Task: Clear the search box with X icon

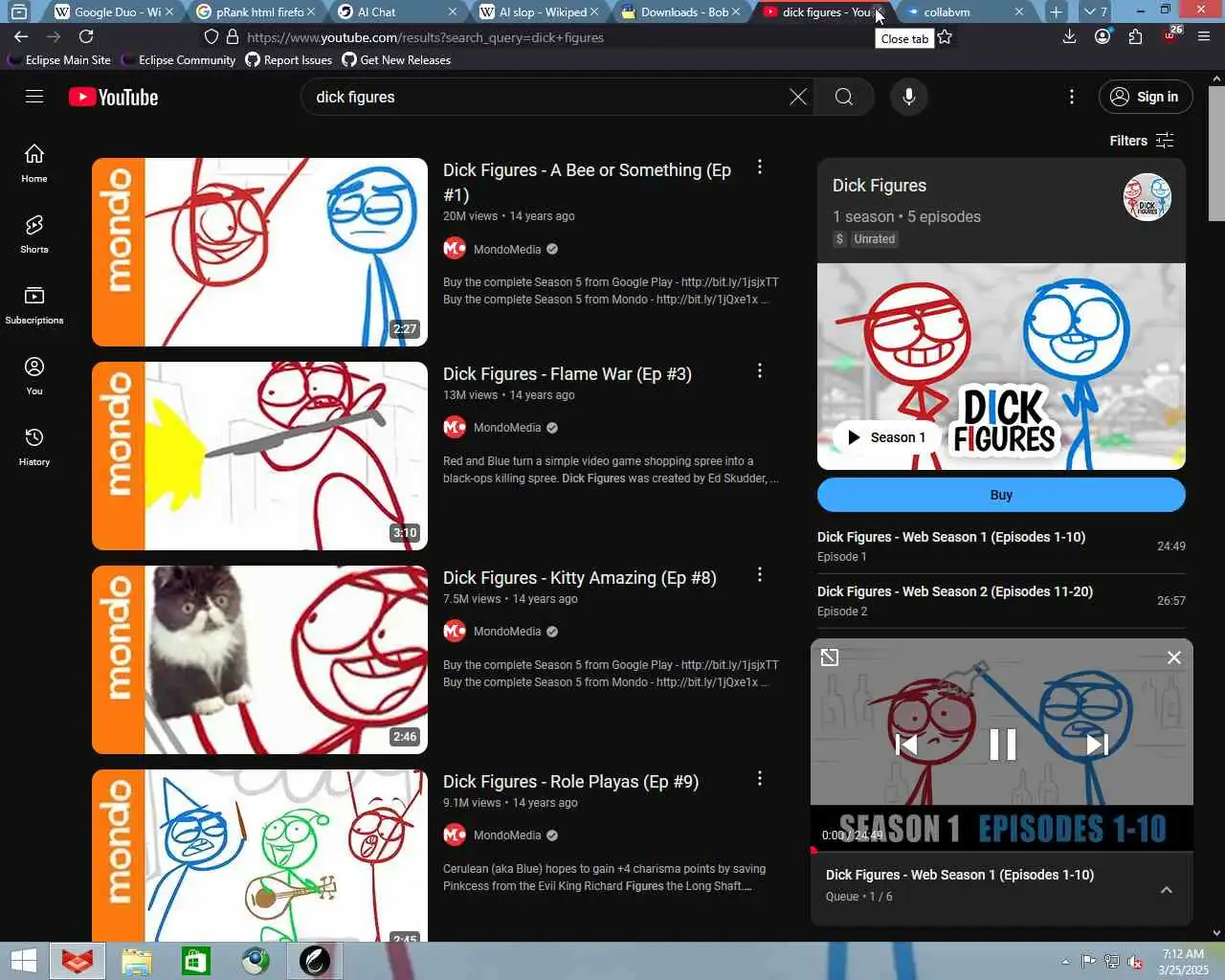Action: (797, 97)
